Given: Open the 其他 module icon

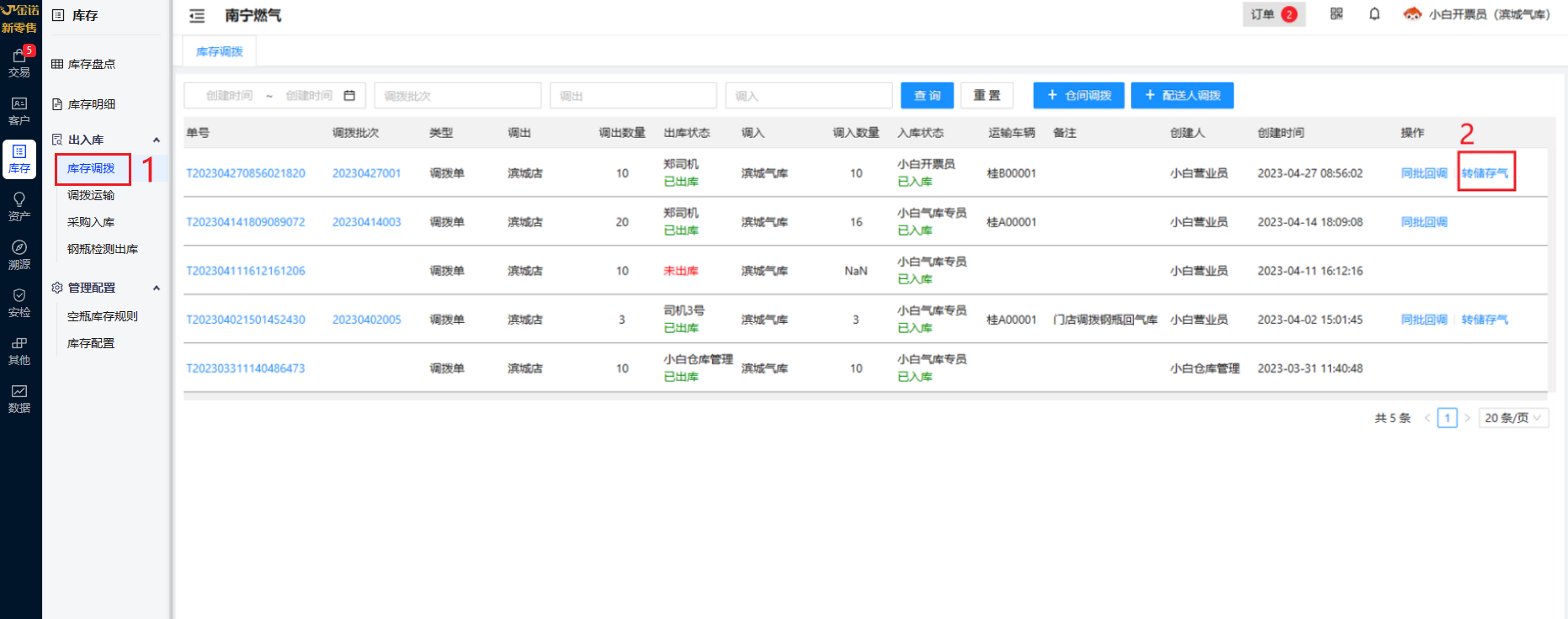Looking at the screenshot, I should (x=19, y=350).
